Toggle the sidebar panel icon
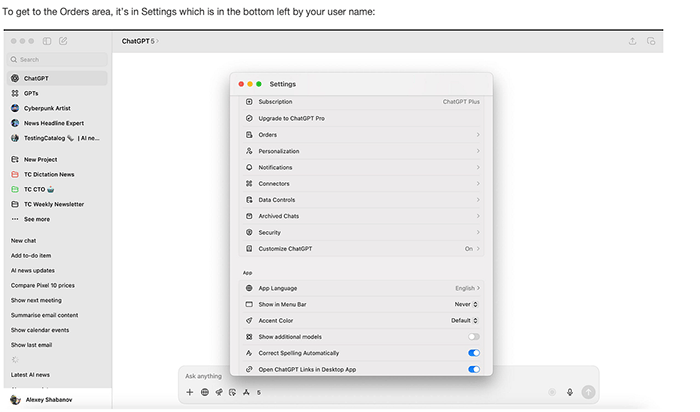Viewport: 700px width, 412px height. 46,41
